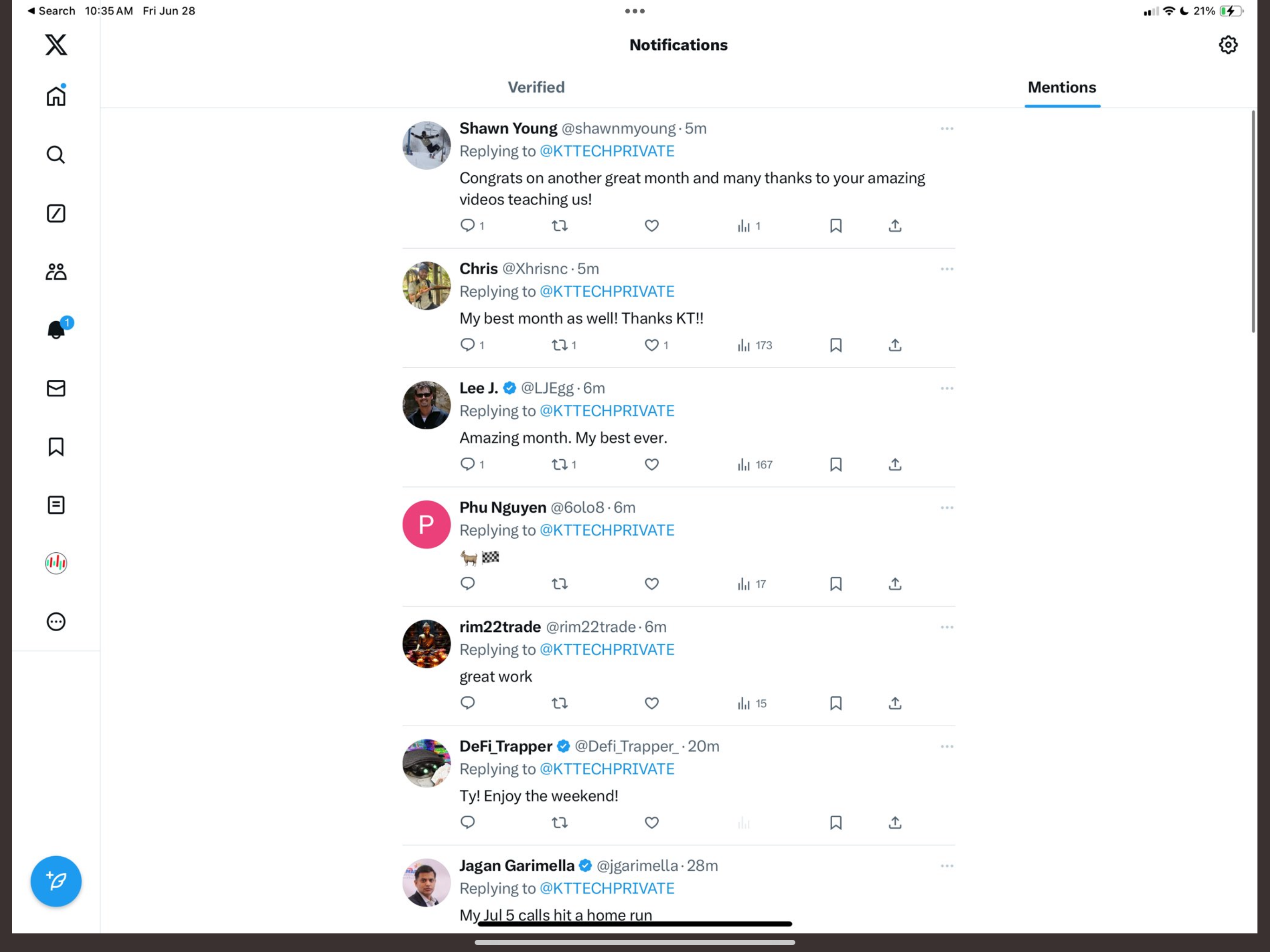Open Grok slash icon in sidebar
The height and width of the screenshot is (952, 1270).
(x=56, y=214)
